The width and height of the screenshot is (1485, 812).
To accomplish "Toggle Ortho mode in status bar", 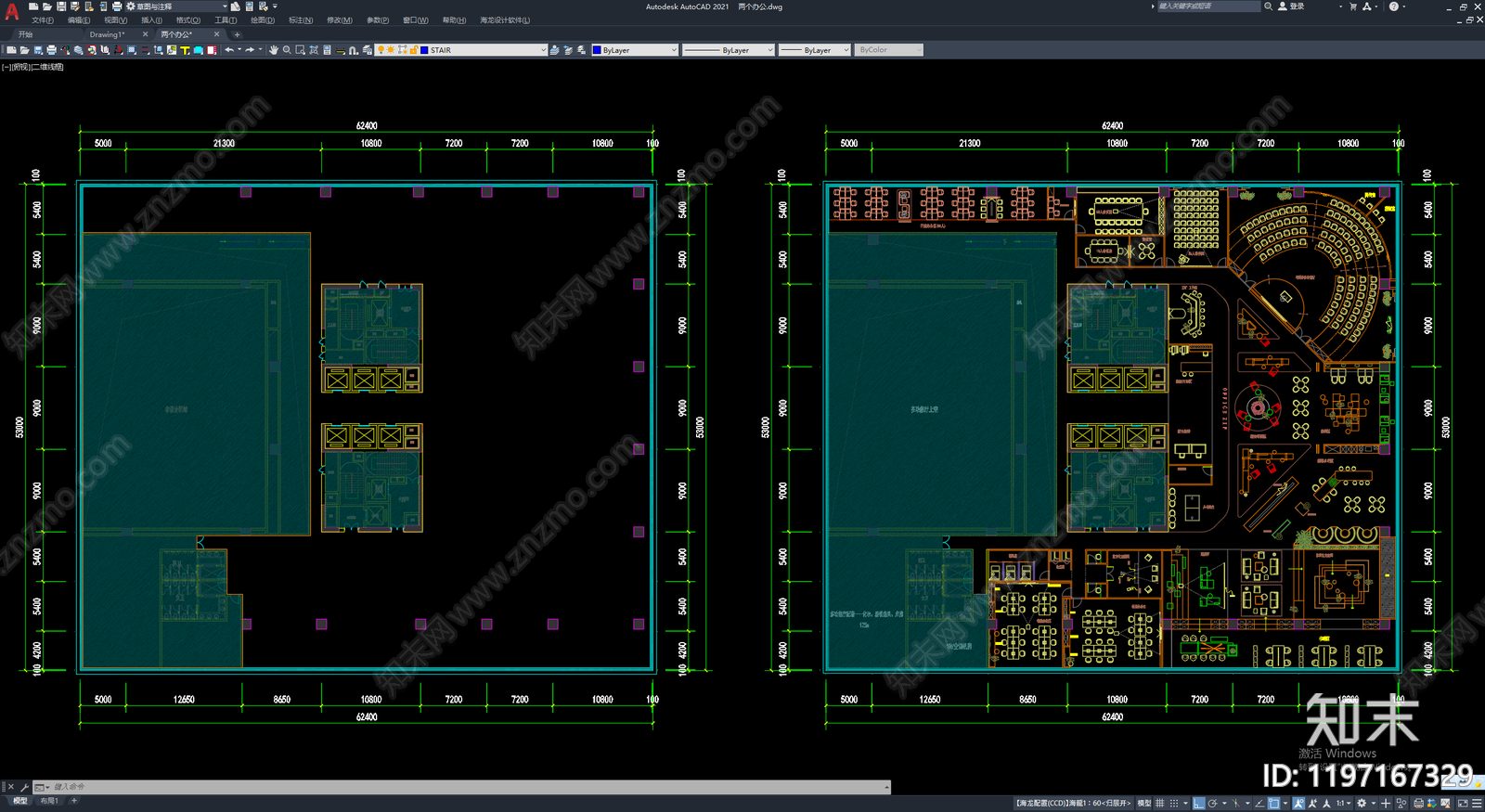I will click(x=1198, y=804).
